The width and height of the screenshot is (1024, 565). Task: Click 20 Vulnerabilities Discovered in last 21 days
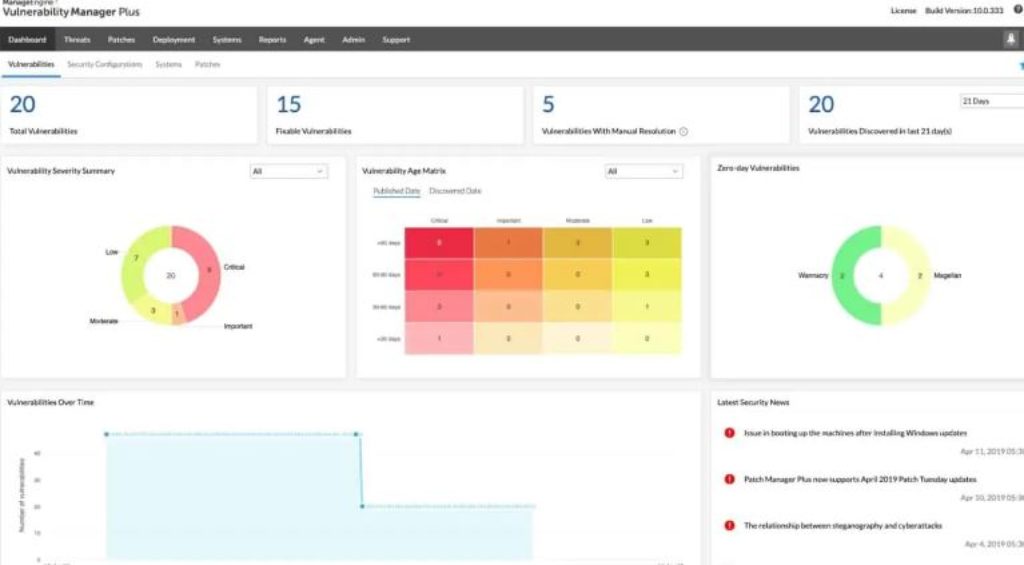(821, 105)
